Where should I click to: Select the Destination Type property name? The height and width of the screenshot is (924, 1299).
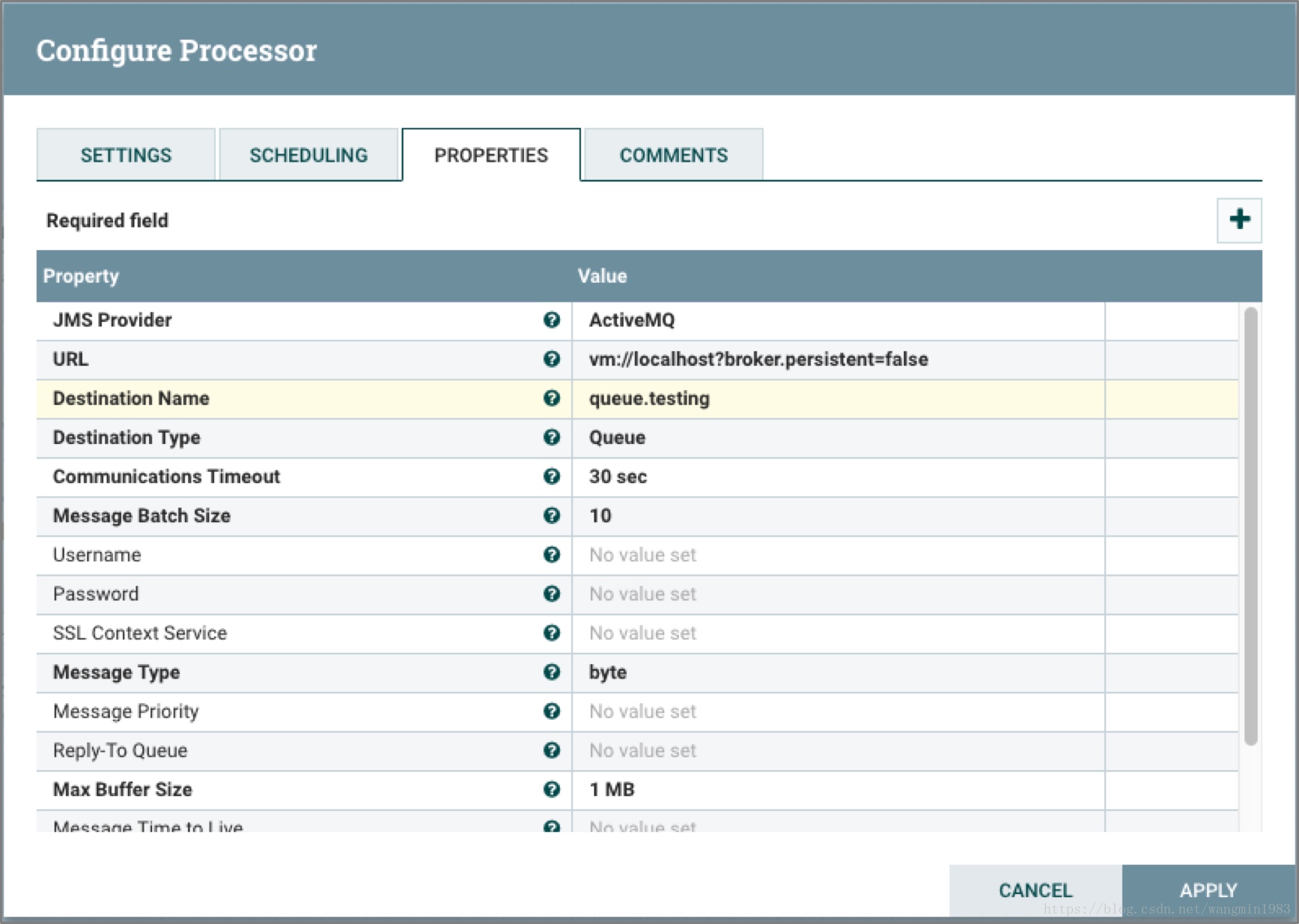pyautogui.click(x=127, y=437)
